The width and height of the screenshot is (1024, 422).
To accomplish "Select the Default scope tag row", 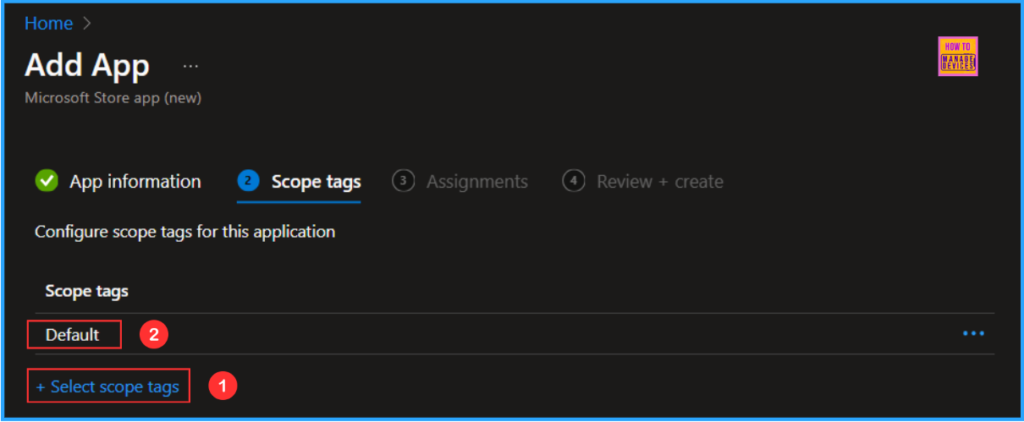I will [x=515, y=334].
